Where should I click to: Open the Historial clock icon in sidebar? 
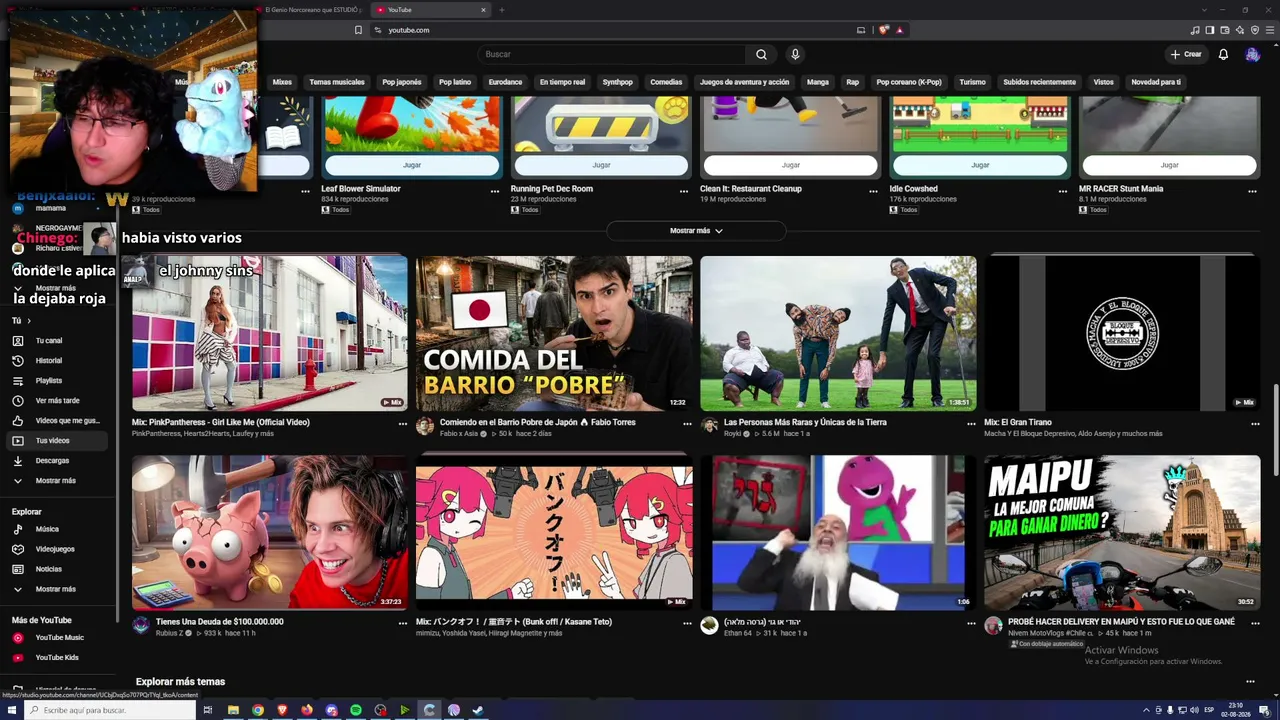17,360
